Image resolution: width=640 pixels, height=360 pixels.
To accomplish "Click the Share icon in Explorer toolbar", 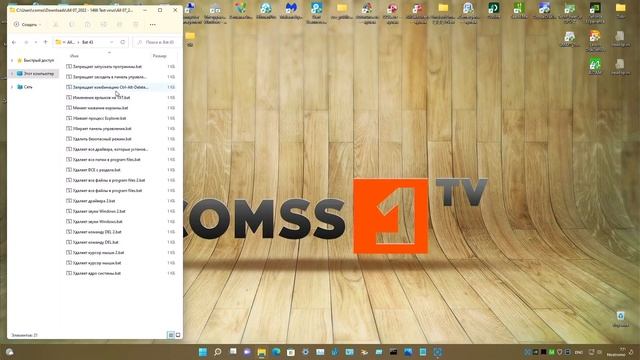I will [x=120, y=24].
